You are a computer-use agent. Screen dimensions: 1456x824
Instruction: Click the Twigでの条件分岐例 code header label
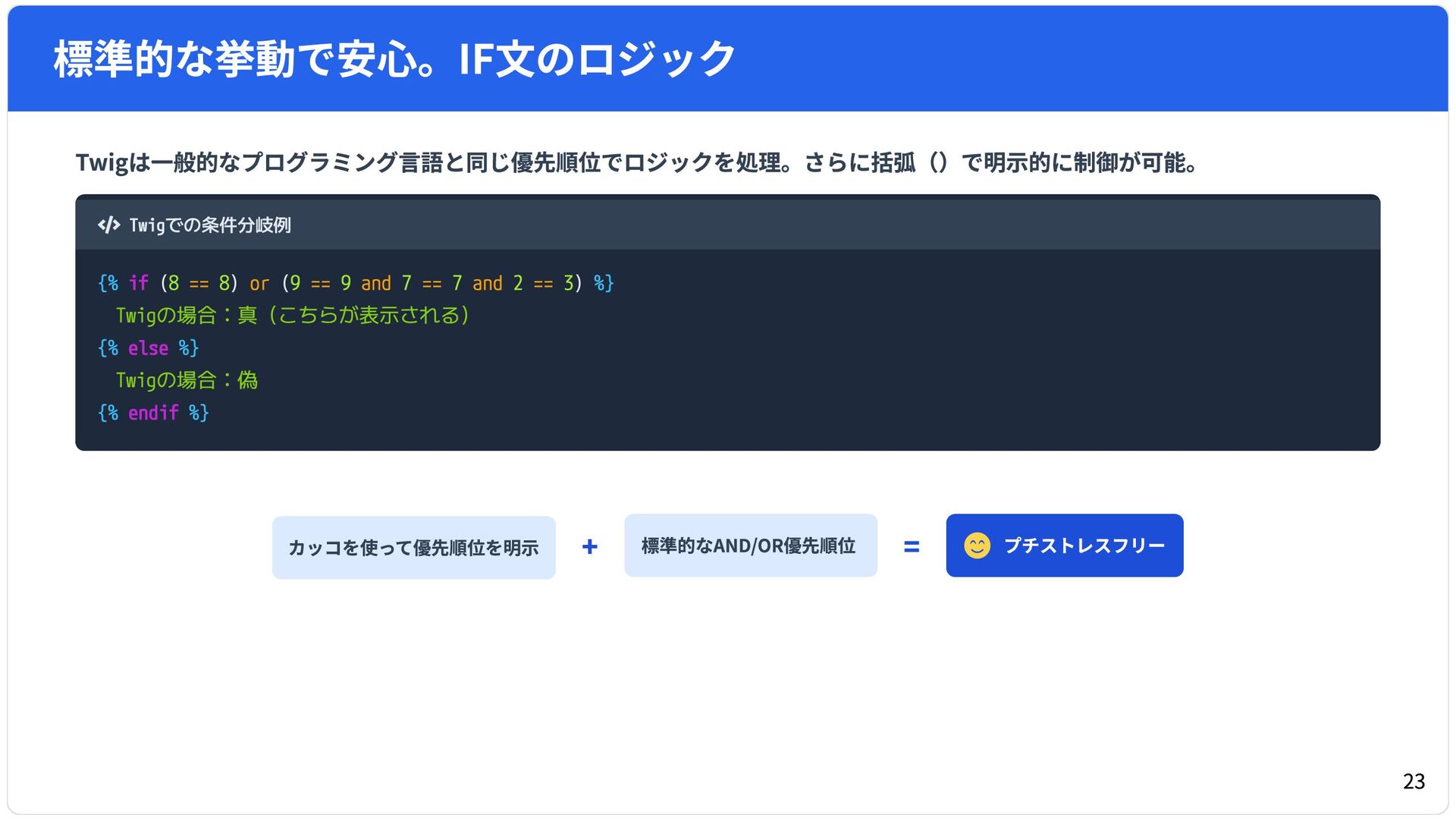pos(210,225)
